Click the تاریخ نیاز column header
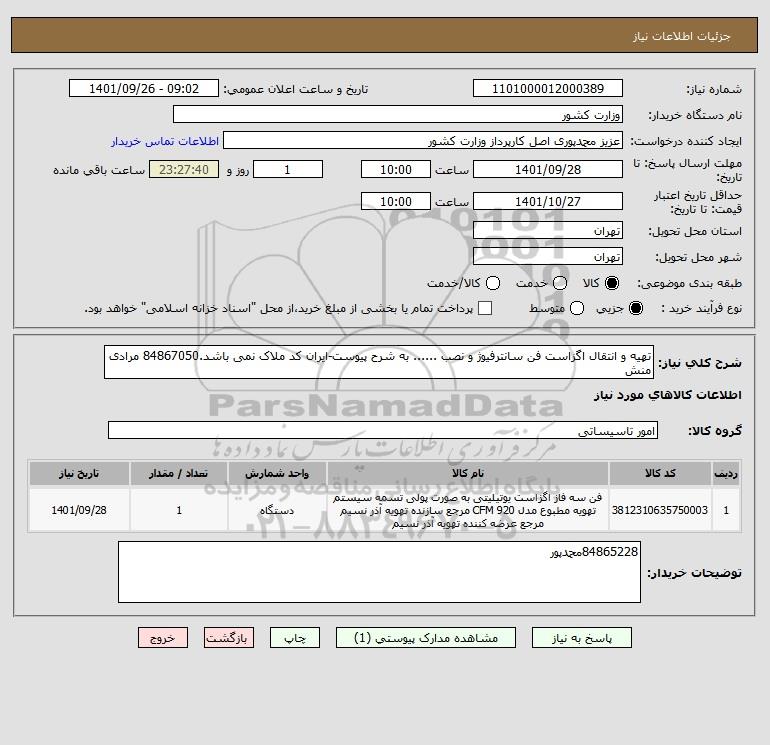This screenshot has width=770, height=745. (79, 473)
